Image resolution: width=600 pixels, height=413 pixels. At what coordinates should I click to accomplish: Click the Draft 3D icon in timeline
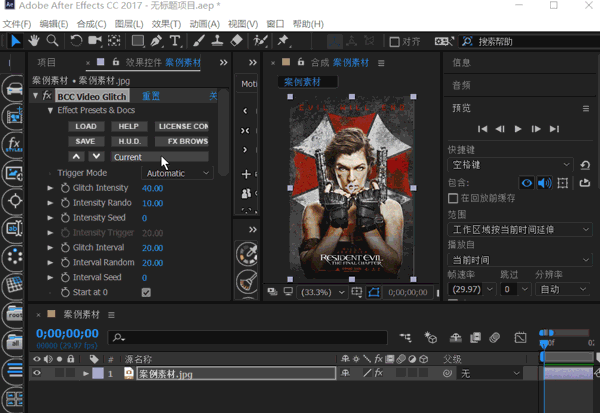(431, 338)
